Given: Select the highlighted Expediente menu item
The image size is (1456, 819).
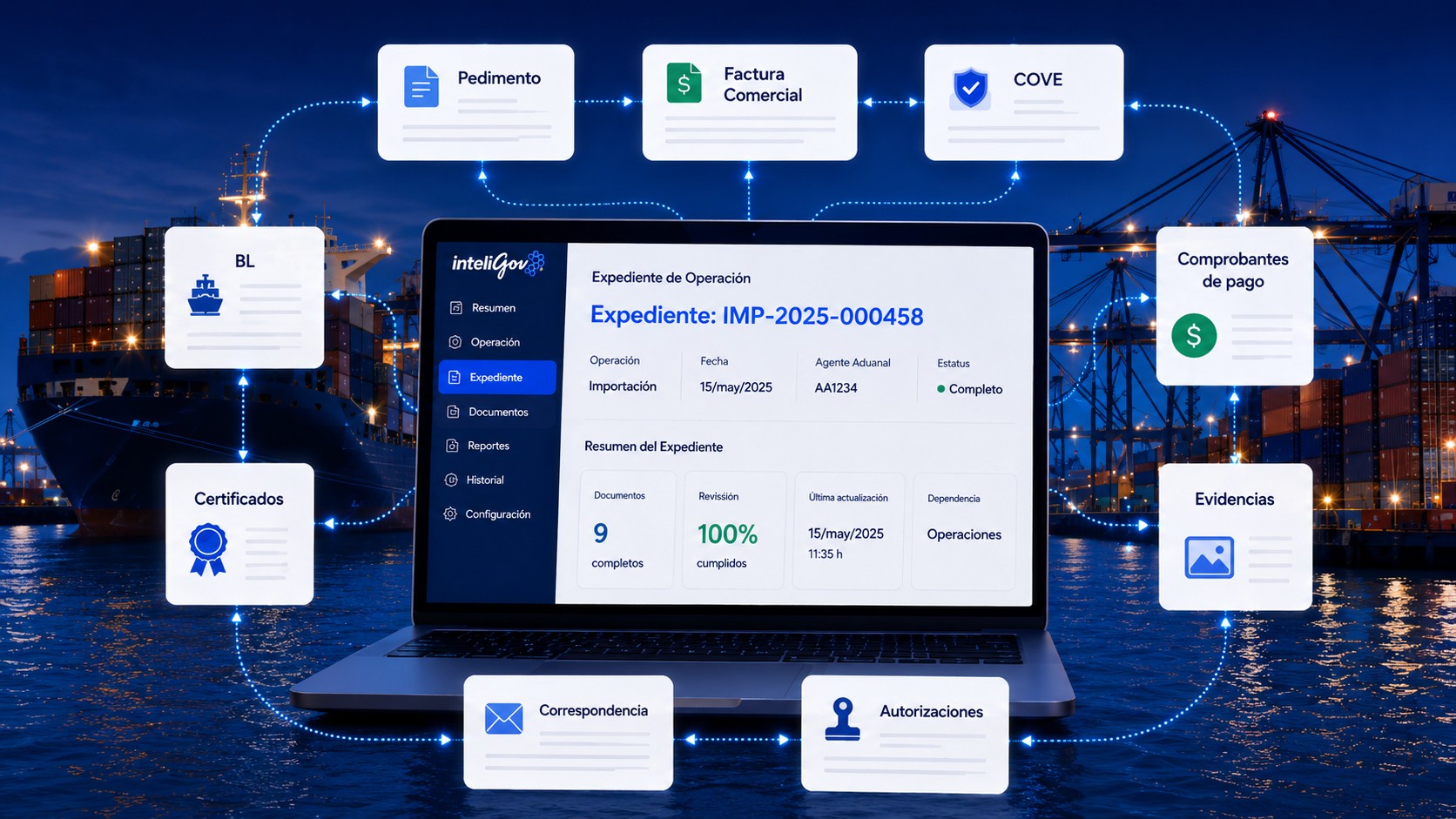Looking at the screenshot, I should [497, 378].
